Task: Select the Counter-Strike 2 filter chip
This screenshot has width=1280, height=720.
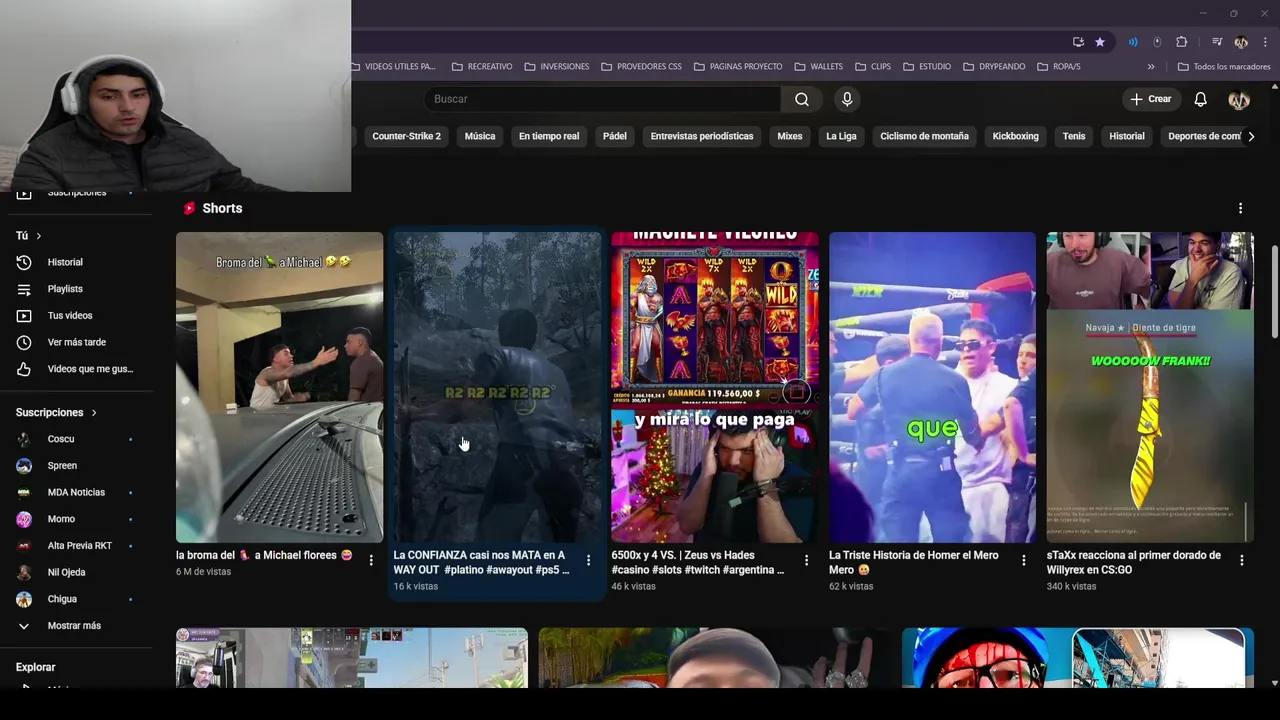Action: (x=406, y=136)
